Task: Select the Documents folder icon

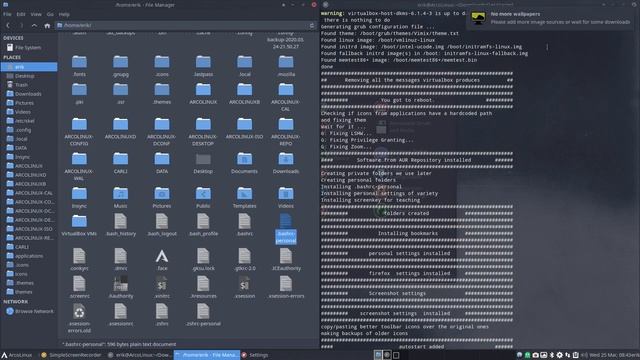Action: point(244,159)
